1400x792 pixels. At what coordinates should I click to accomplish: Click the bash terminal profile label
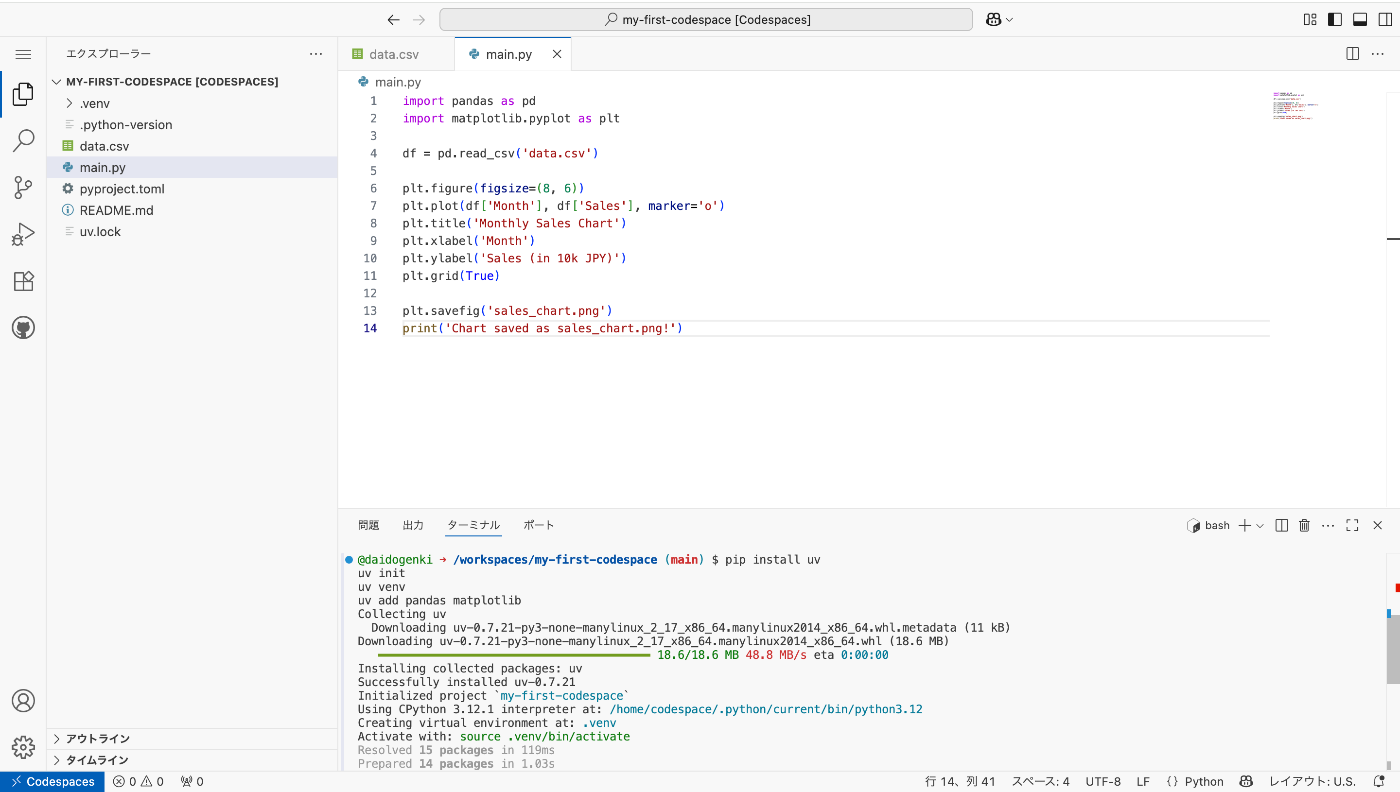[x=1208, y=525]
